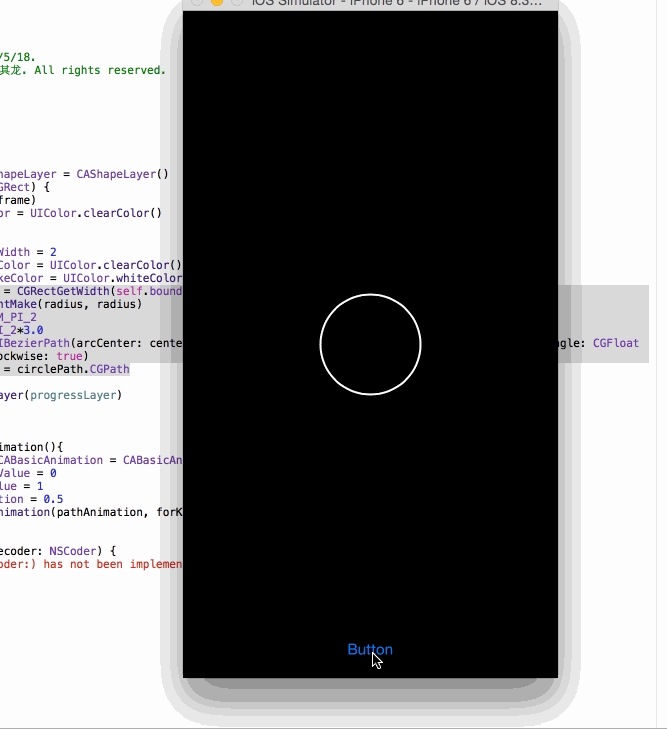Click the "GRect) {" line in the editor
Image resolution: width=667 pixels, height=729 pixels.
point(25,187)
